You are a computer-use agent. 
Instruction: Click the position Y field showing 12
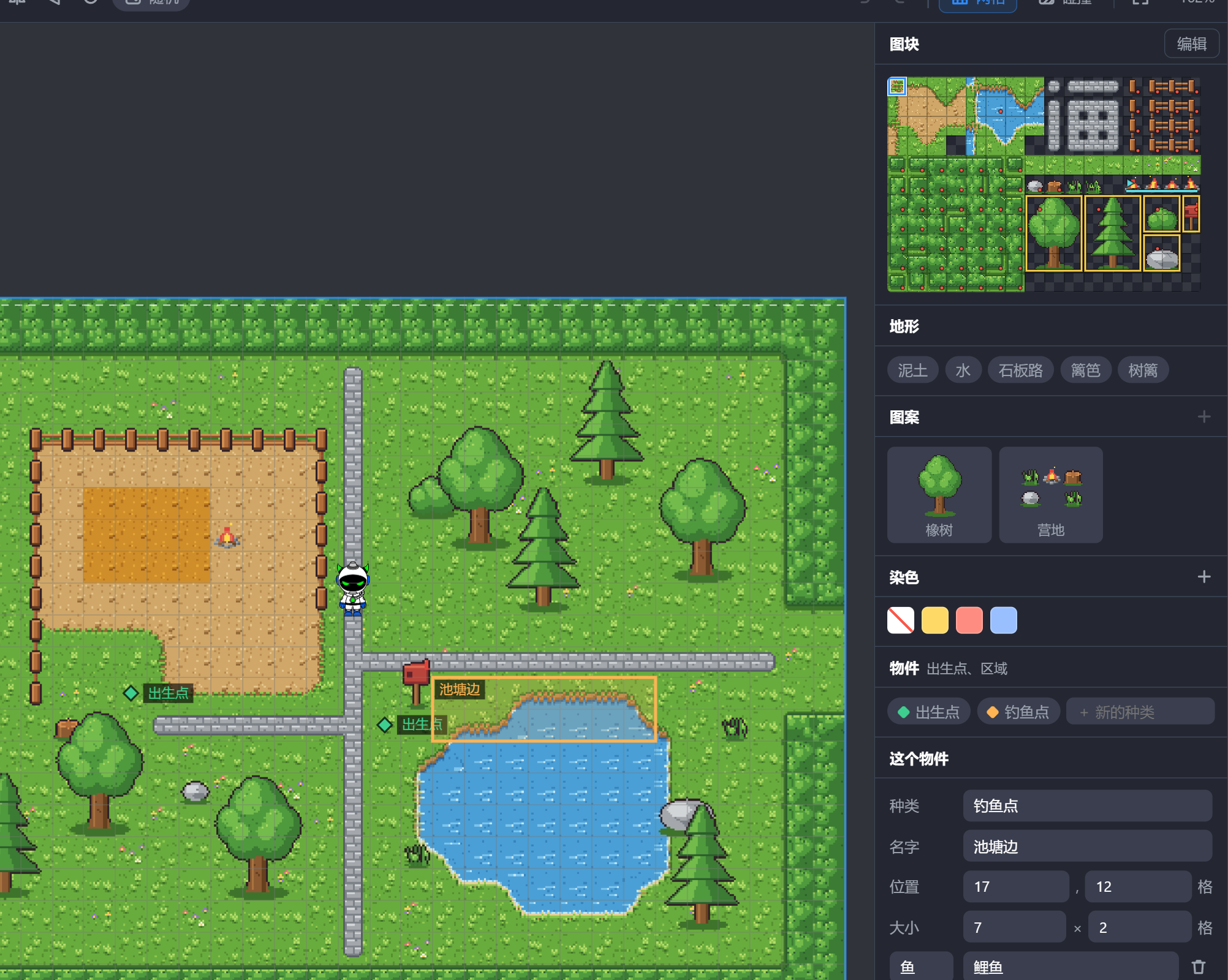point(1138,887)
